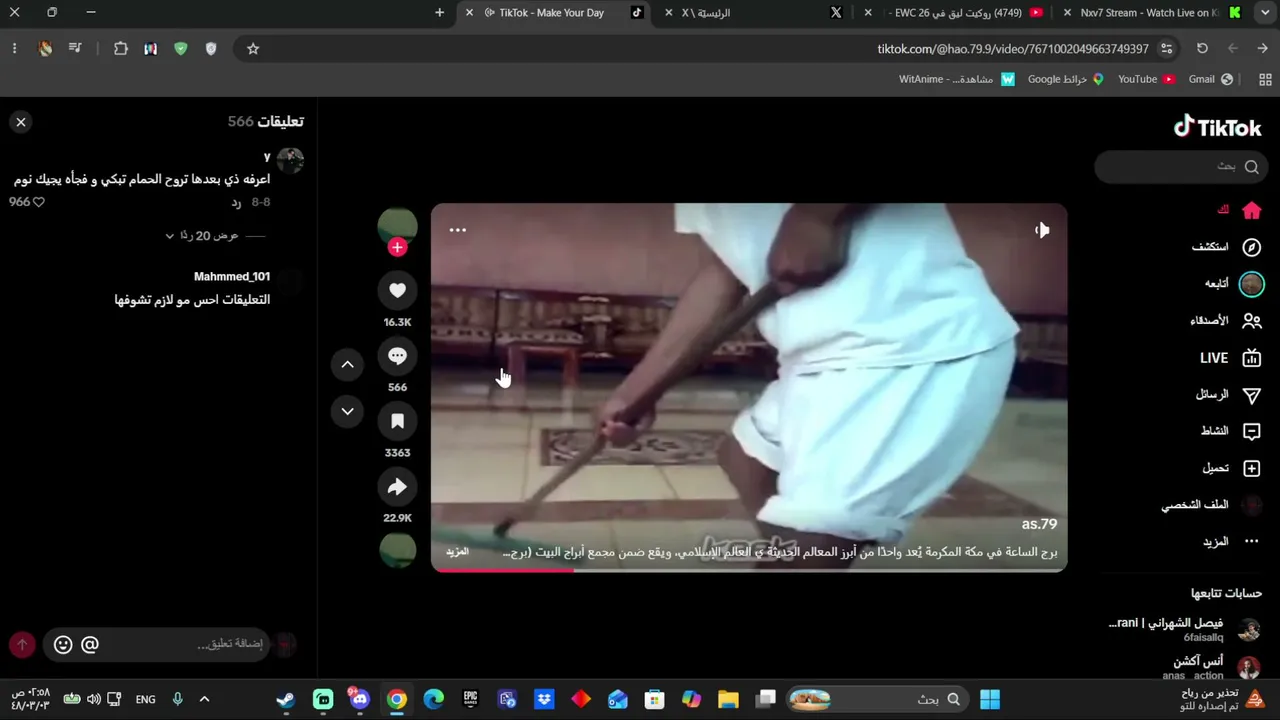Share the video using the arrow icon

(397, 487)
